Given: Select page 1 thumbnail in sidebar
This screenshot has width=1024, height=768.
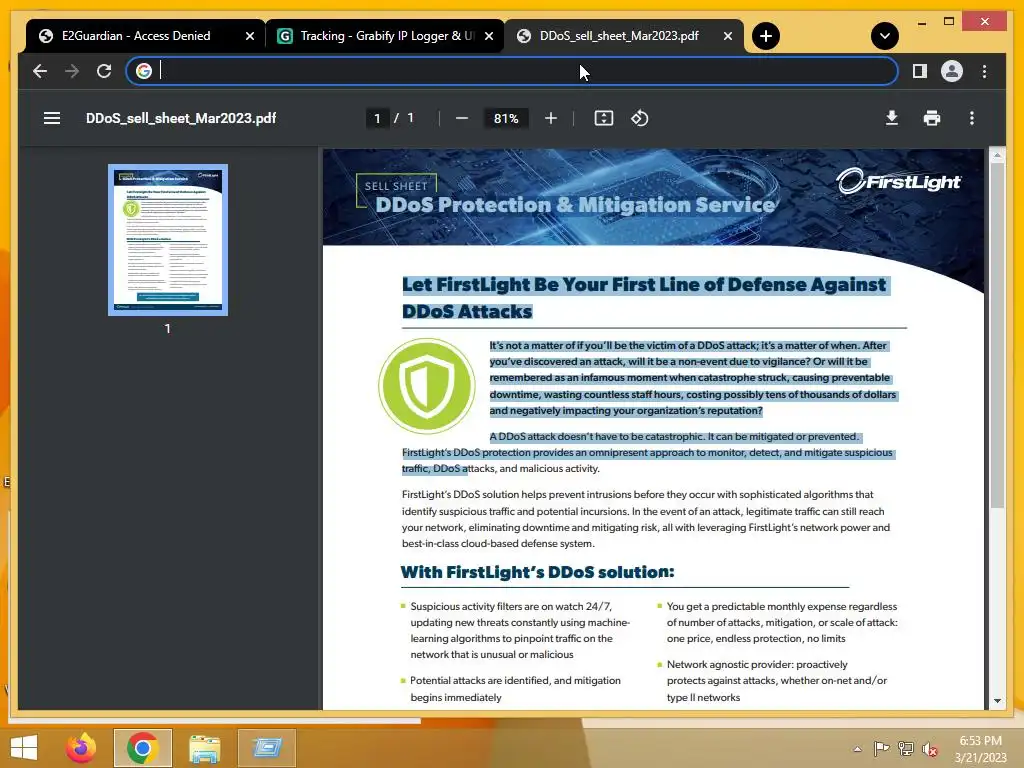Looking at the screenshot, I should (x=168, y=240).
